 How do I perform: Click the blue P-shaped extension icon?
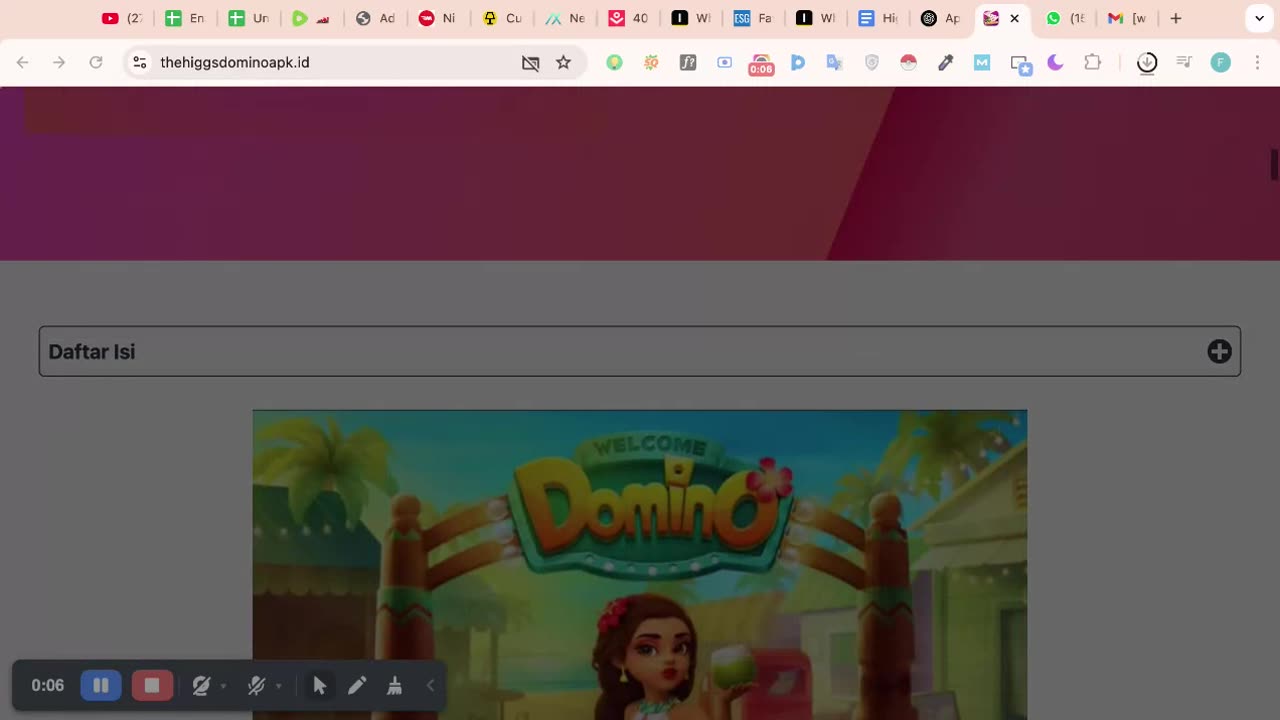tap(798, 62)
